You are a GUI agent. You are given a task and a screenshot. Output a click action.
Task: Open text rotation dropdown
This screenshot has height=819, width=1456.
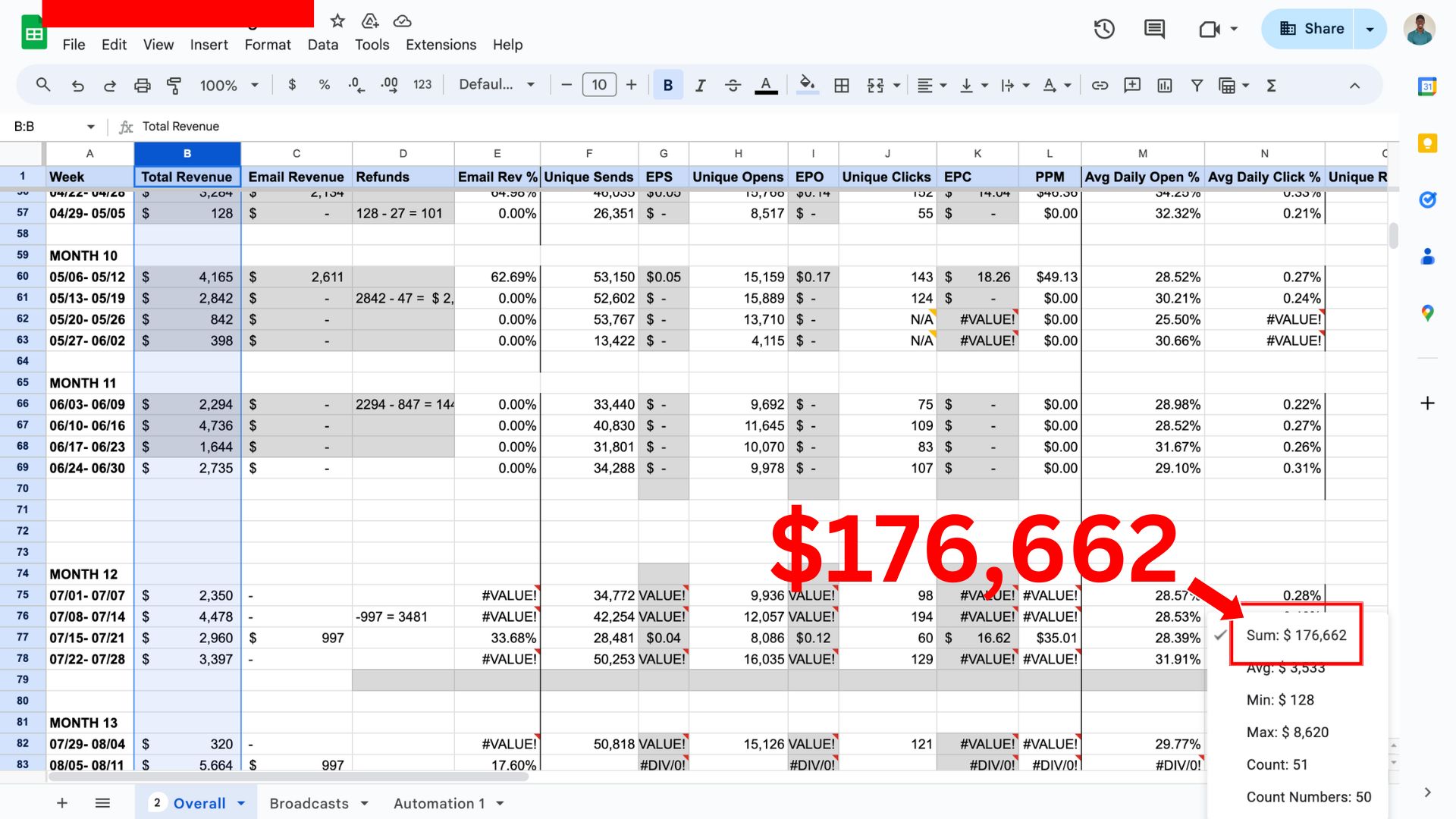click(1056, 85)
